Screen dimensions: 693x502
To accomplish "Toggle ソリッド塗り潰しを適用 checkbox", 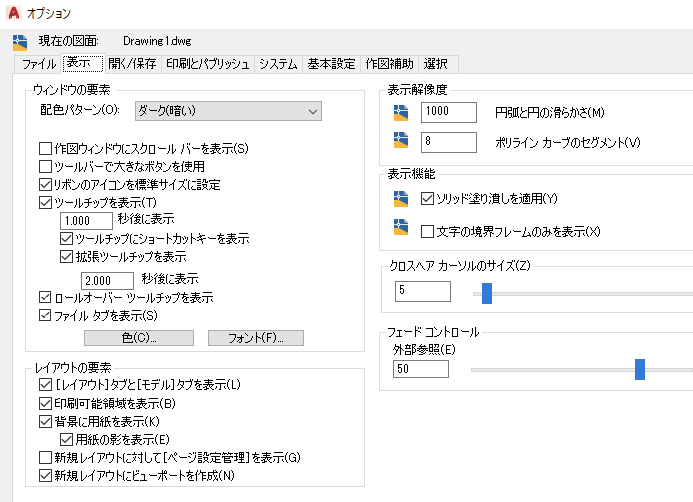I will [x=427, y=199].
